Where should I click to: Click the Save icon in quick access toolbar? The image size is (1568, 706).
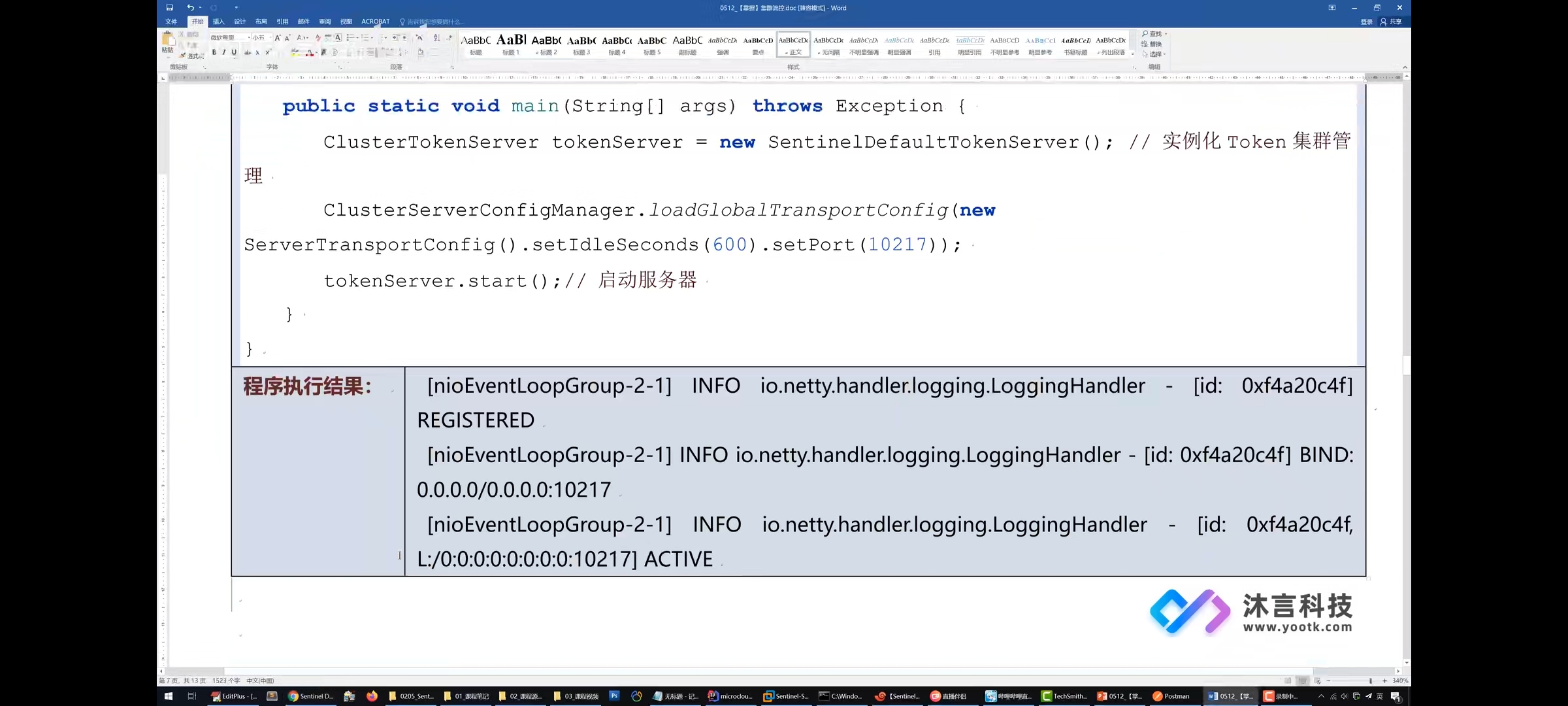pyautogui.click(x=169, y=7)
